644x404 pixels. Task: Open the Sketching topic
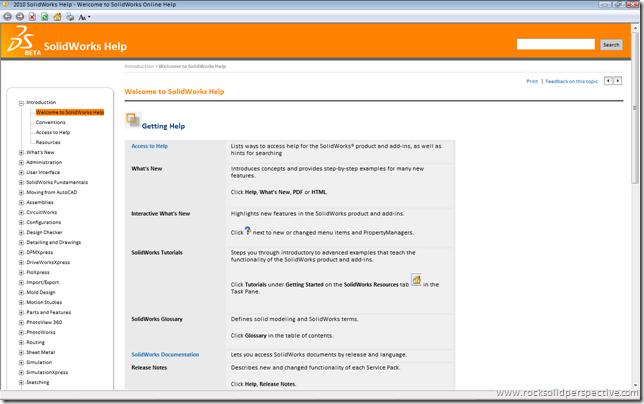click(x=38, y=383)
